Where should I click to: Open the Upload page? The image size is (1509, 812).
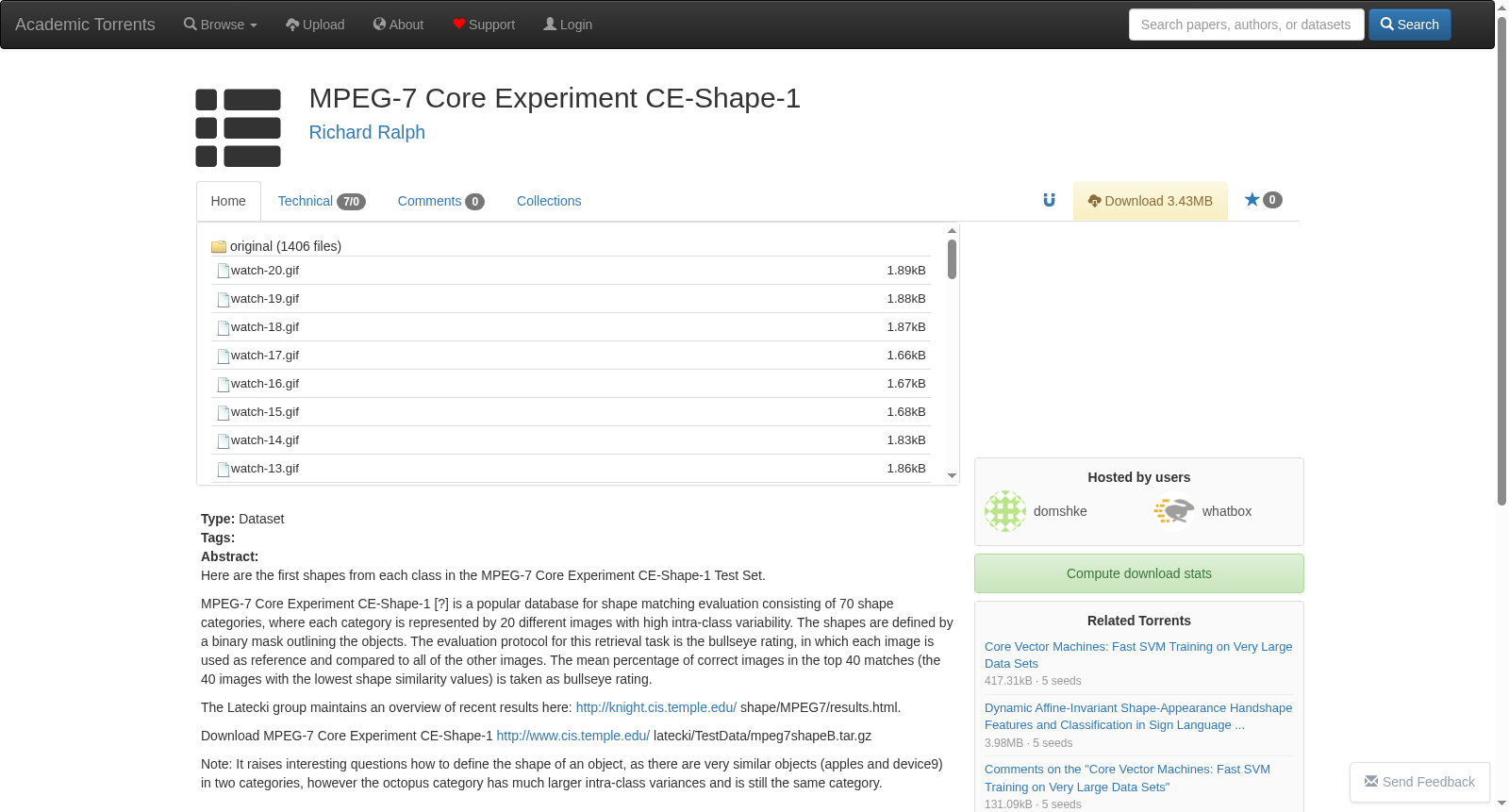tap(315, 25)
